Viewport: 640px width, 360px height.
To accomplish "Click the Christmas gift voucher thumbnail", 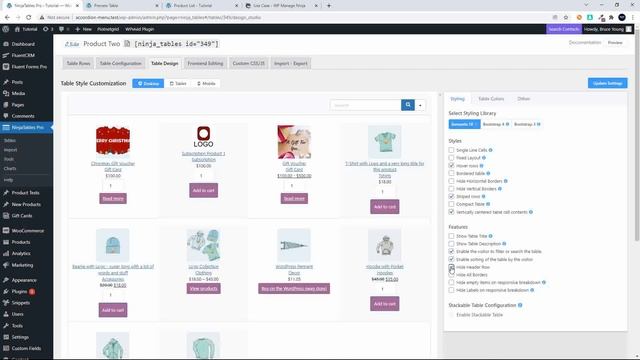I will tap(113, 141).
